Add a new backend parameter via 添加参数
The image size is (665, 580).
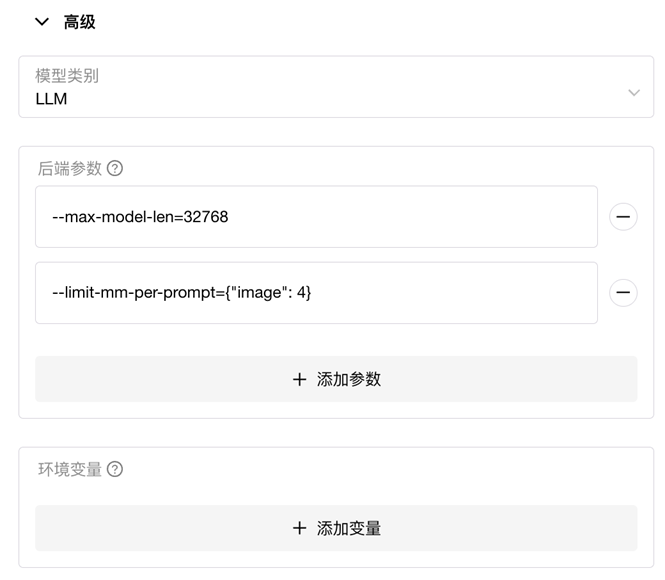336,379
